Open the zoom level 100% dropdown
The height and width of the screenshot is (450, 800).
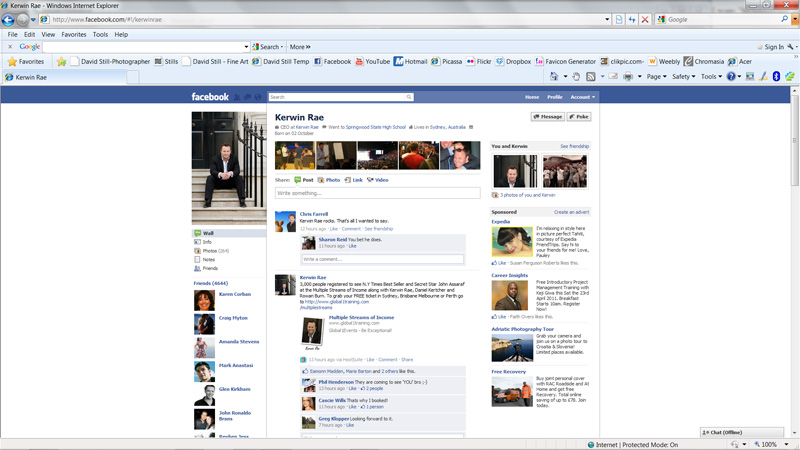click(x=786, y=444)
